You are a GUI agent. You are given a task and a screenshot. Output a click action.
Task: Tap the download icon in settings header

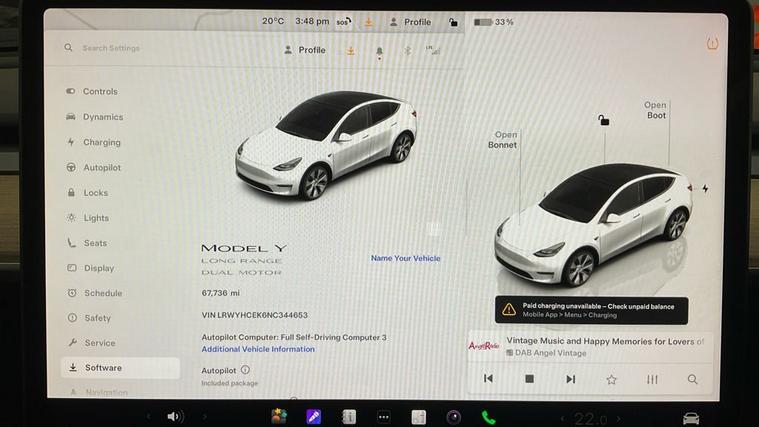point(350,50)
